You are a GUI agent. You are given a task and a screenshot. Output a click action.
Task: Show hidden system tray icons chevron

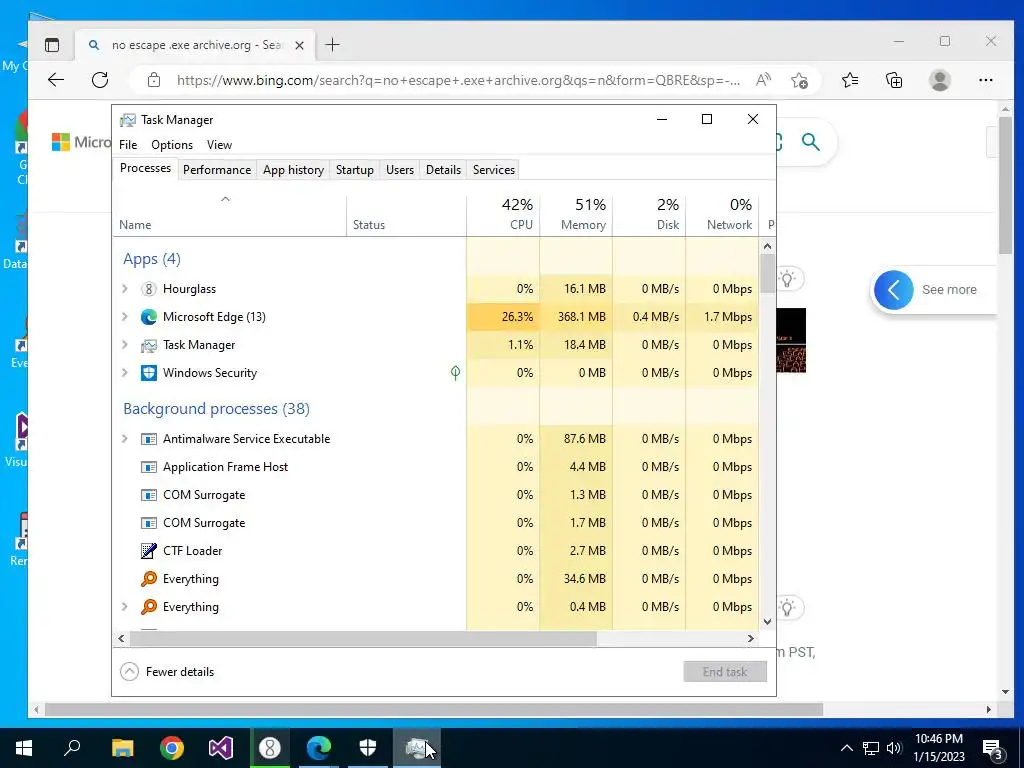[x=846, y=748]
